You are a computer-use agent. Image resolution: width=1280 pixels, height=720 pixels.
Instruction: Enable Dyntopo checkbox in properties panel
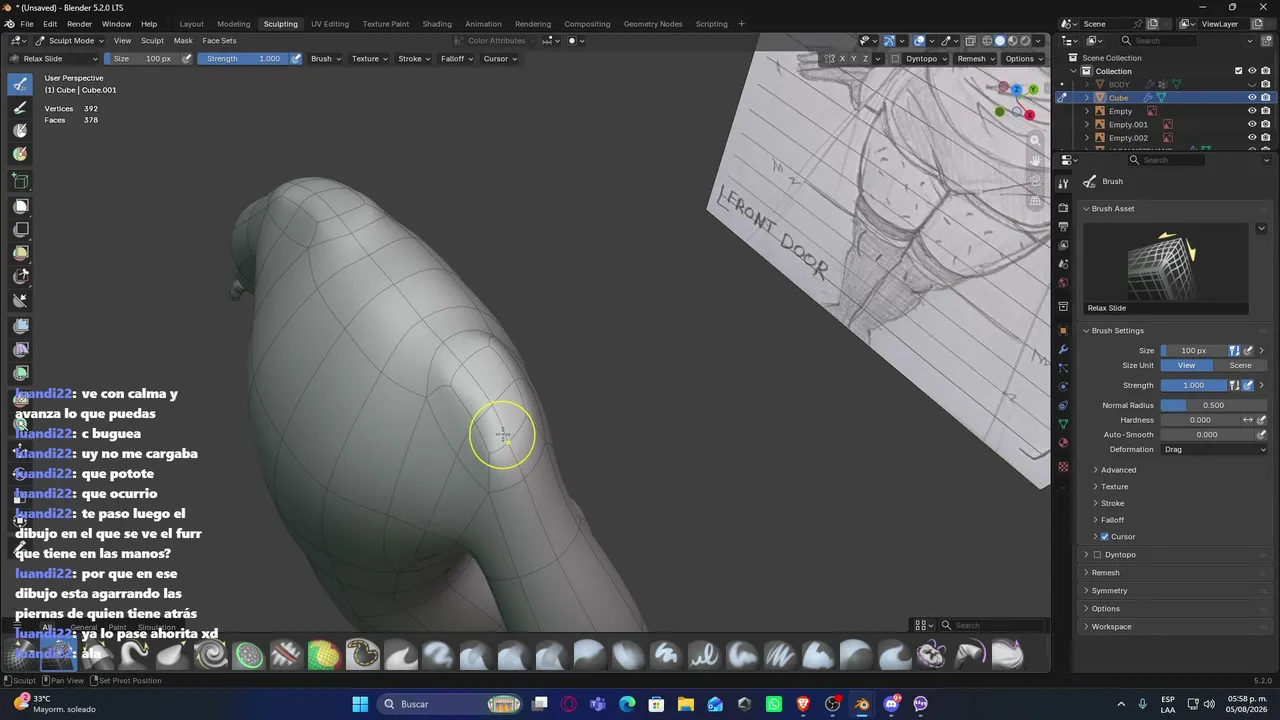1097,555
